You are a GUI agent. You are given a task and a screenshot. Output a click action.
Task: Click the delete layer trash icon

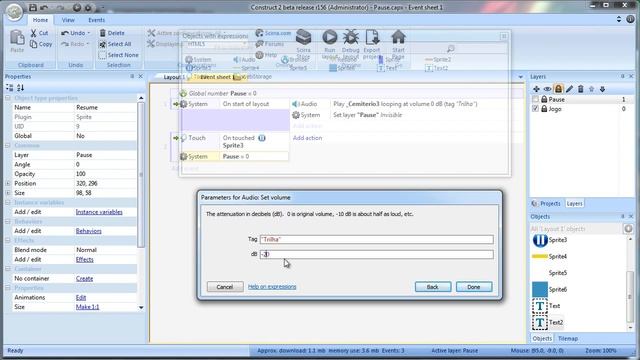click(580, 89)
